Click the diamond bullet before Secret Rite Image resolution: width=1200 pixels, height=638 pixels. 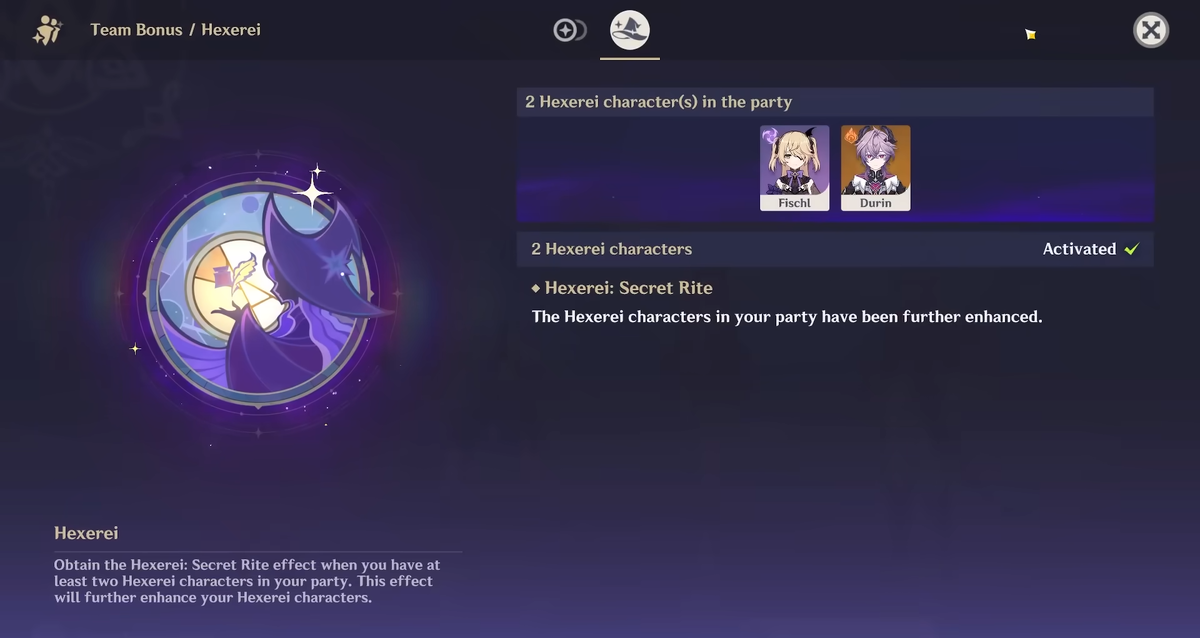click(536, 288)
